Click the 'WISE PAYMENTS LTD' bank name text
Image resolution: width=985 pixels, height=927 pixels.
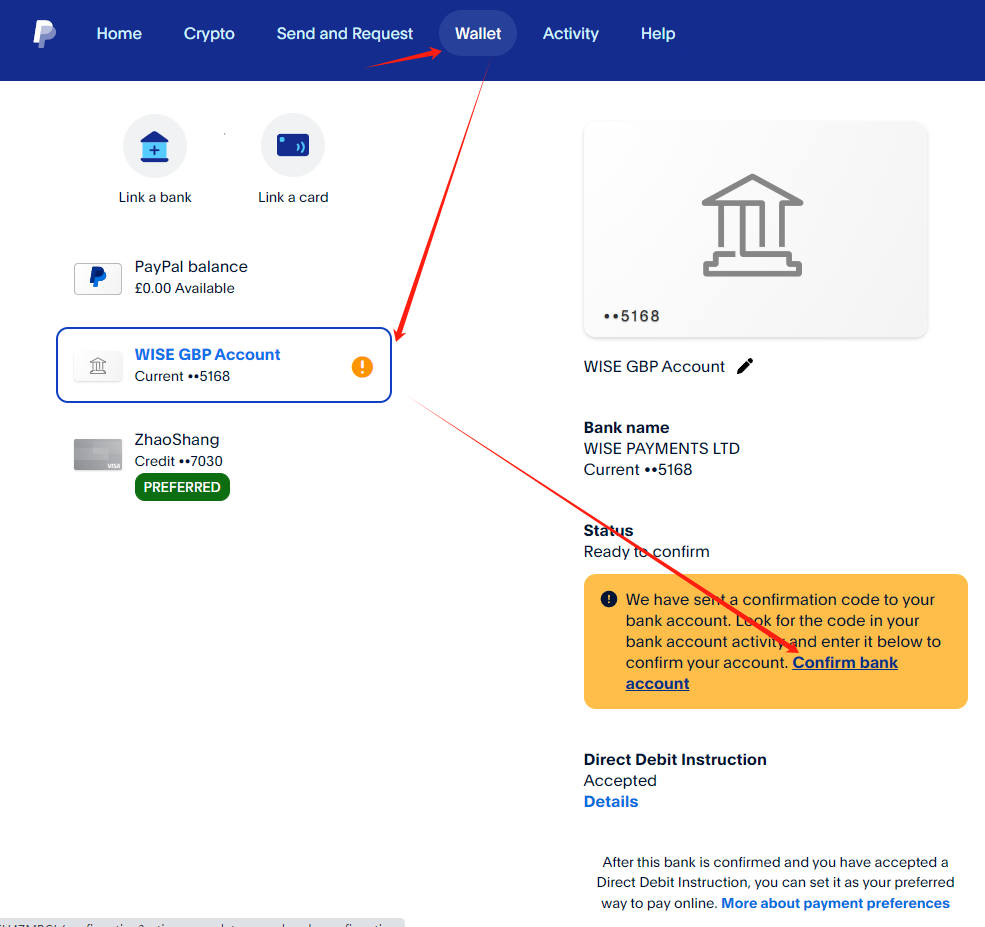click(x=661, y=448)
